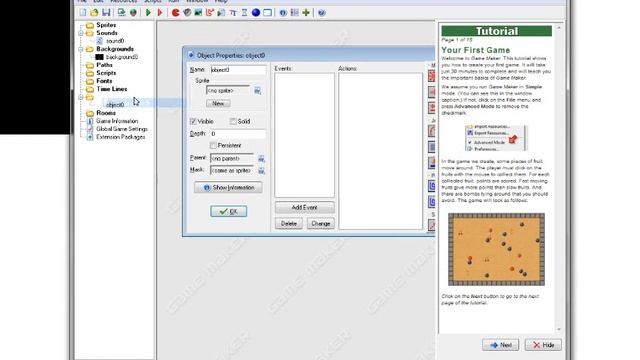This screenshot has width=640, height=360.
Task: Click the Delete event button
Action: click(x=289, y=223)
